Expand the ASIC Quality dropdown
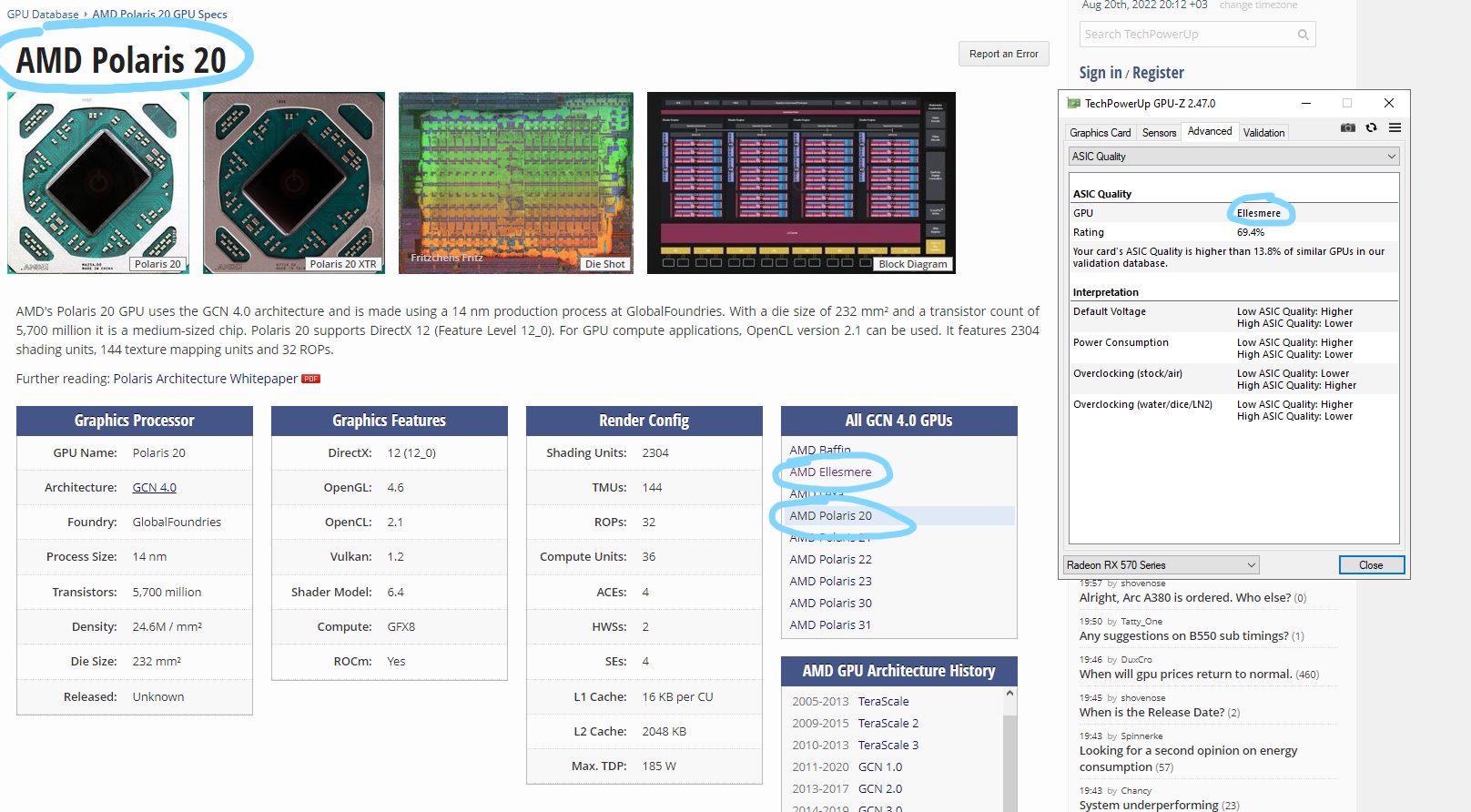 click(x=1233, y=157)
